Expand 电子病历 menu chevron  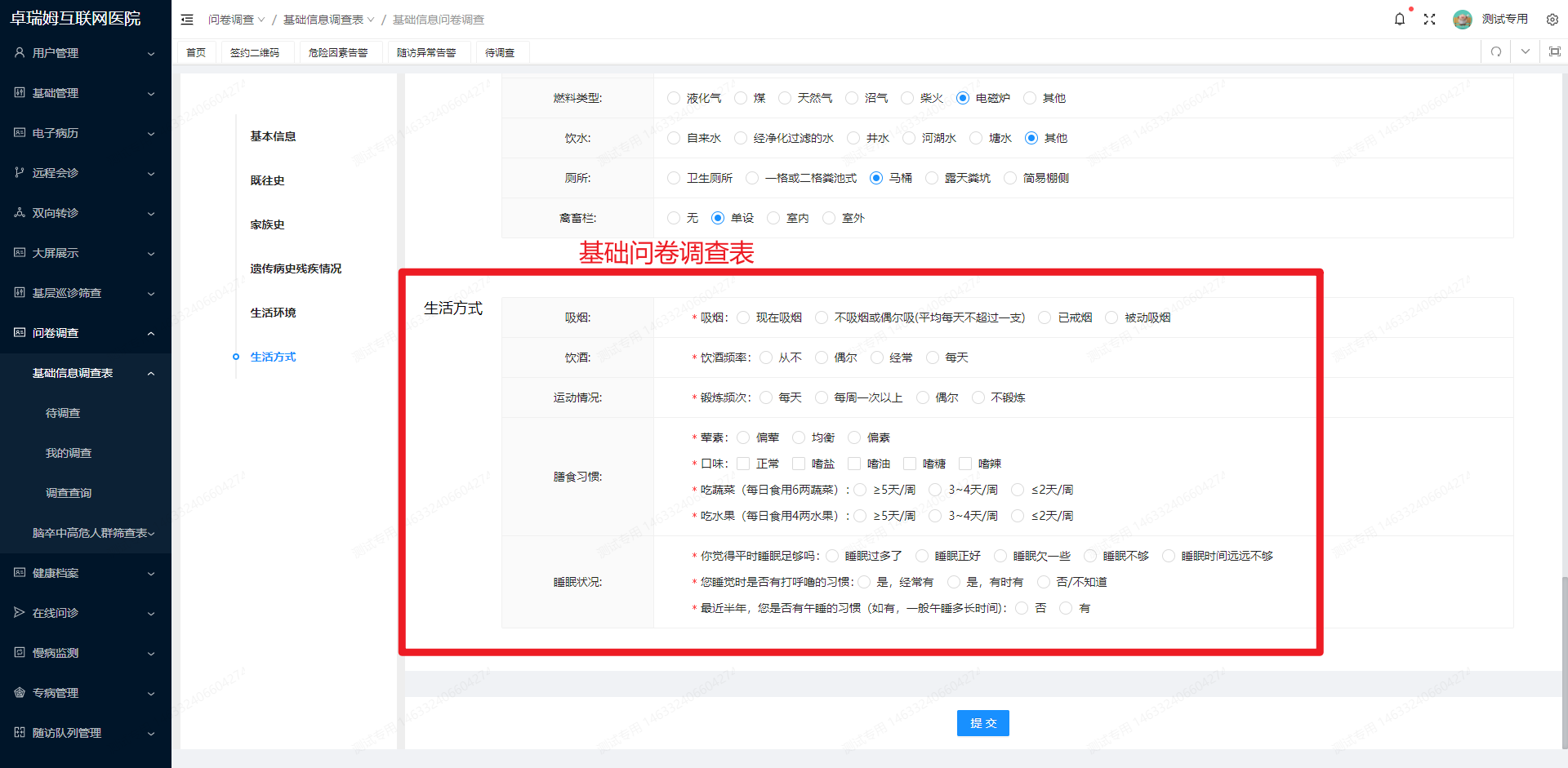(151, 133)
